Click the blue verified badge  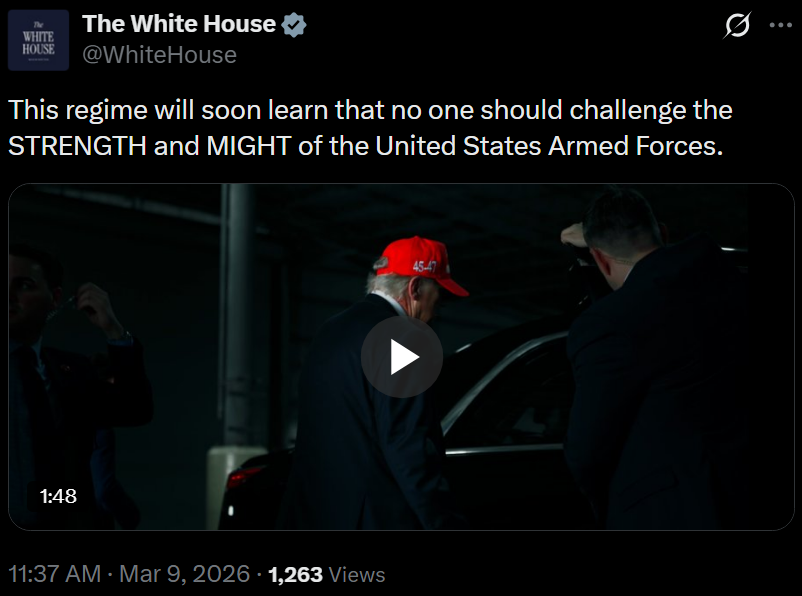pos(292,25)
